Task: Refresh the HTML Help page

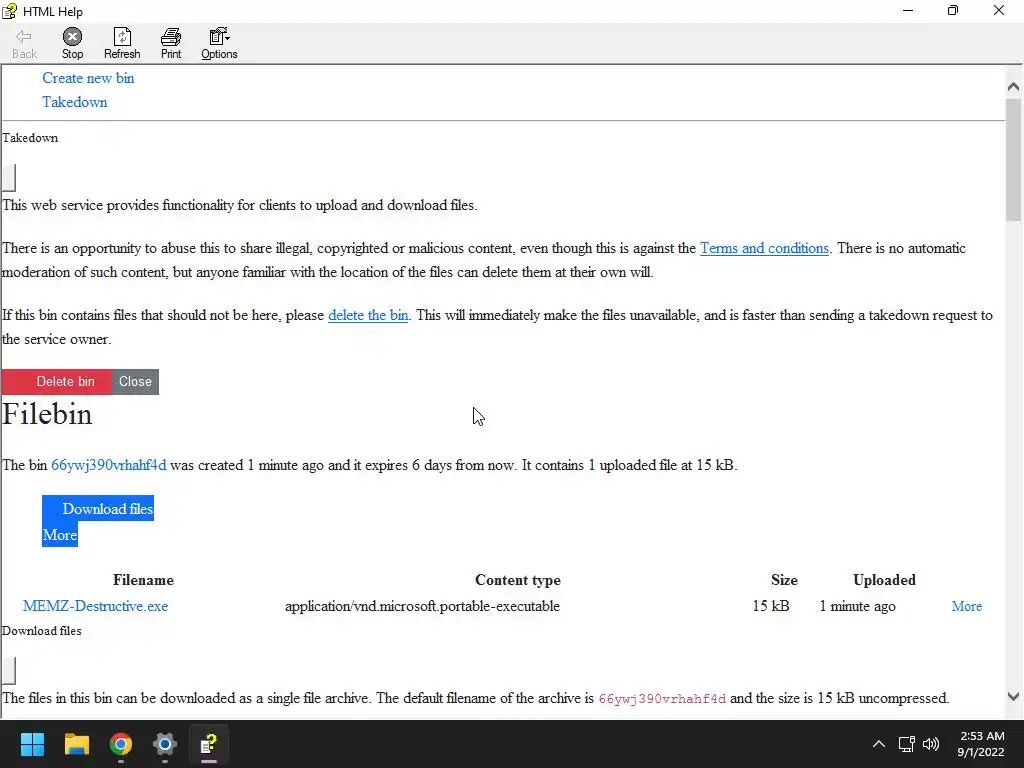Action: (x=122, y=44)
